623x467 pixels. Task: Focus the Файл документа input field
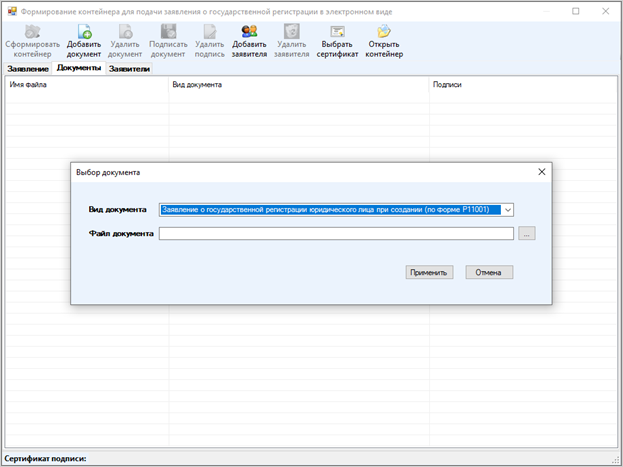(x=335, y=234)
